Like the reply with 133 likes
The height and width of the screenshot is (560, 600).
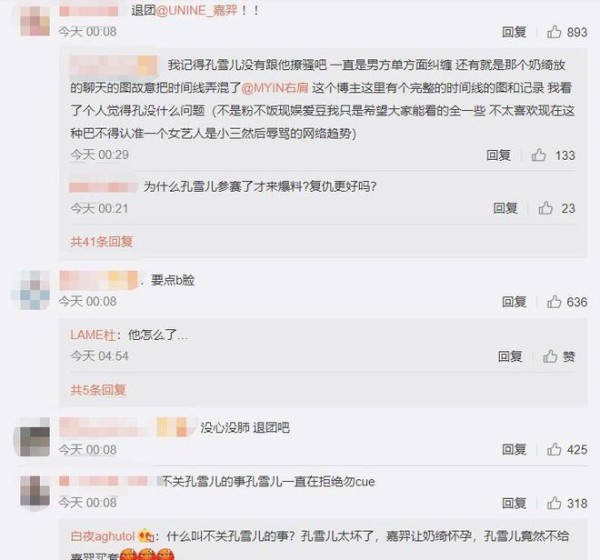tap(553, 155)
